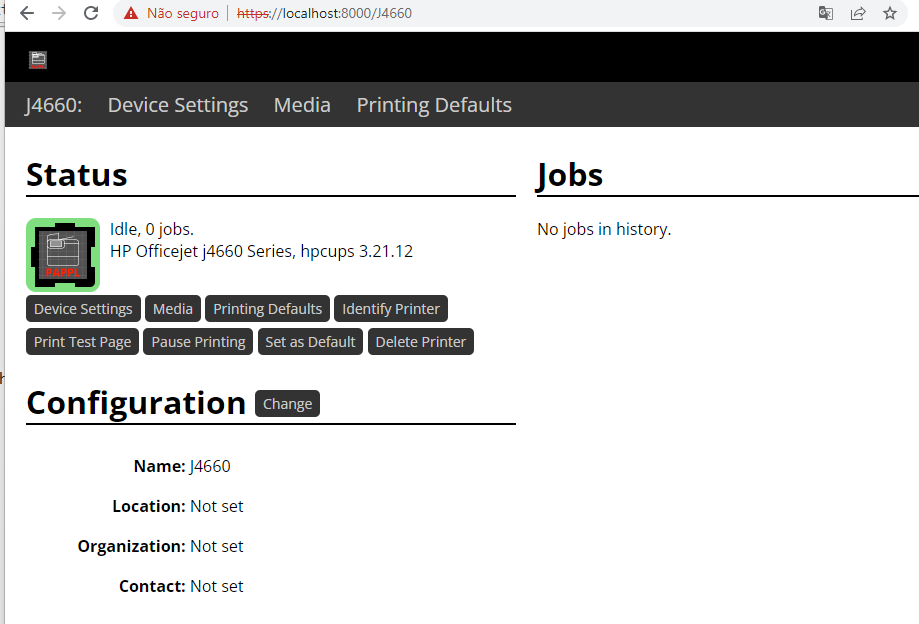
Task: Click the share page icon
Action: 858,13
